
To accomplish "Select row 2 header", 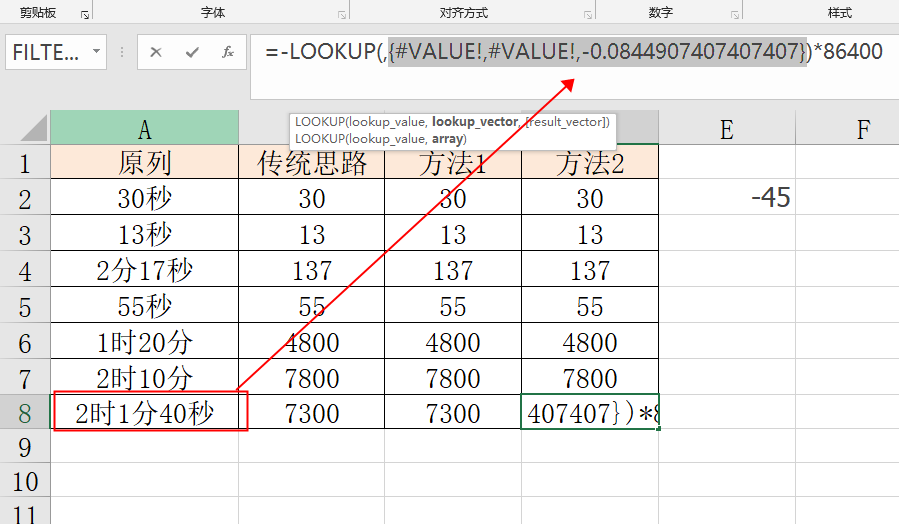I will 25,198.
